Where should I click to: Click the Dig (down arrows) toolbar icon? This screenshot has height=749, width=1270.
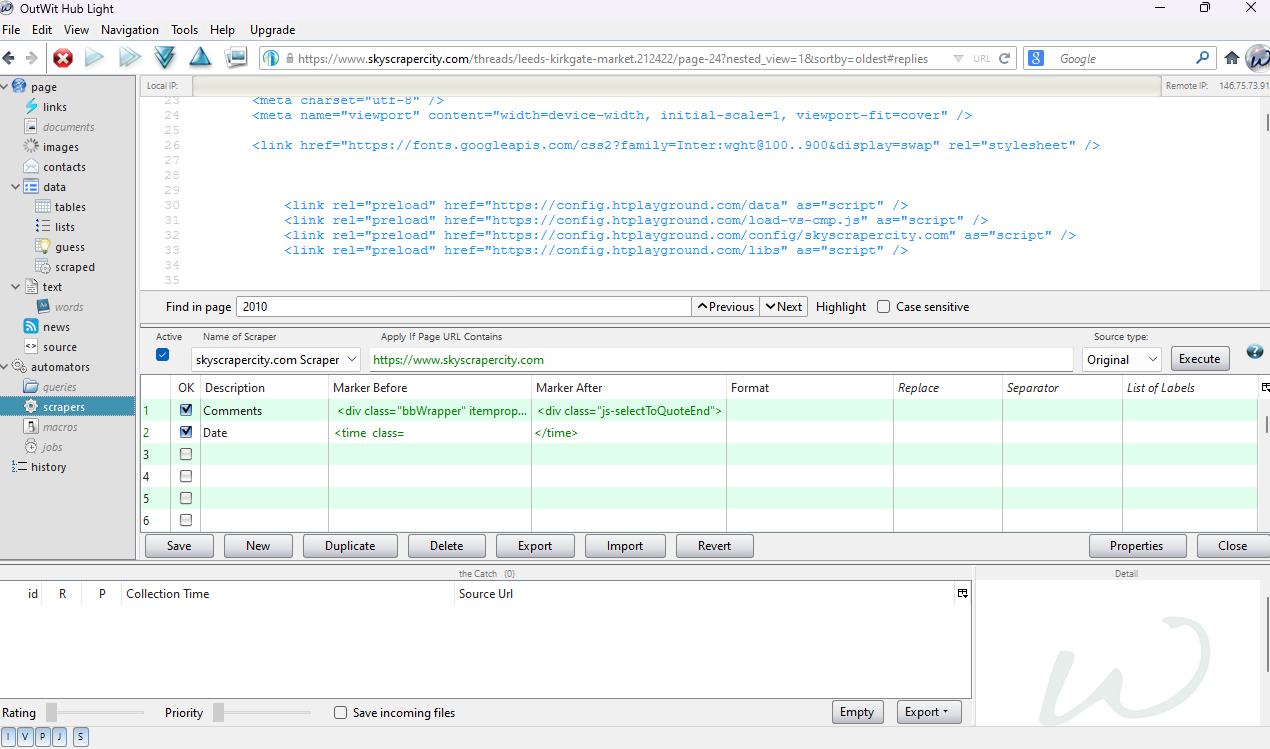click(x=164, y=58)
